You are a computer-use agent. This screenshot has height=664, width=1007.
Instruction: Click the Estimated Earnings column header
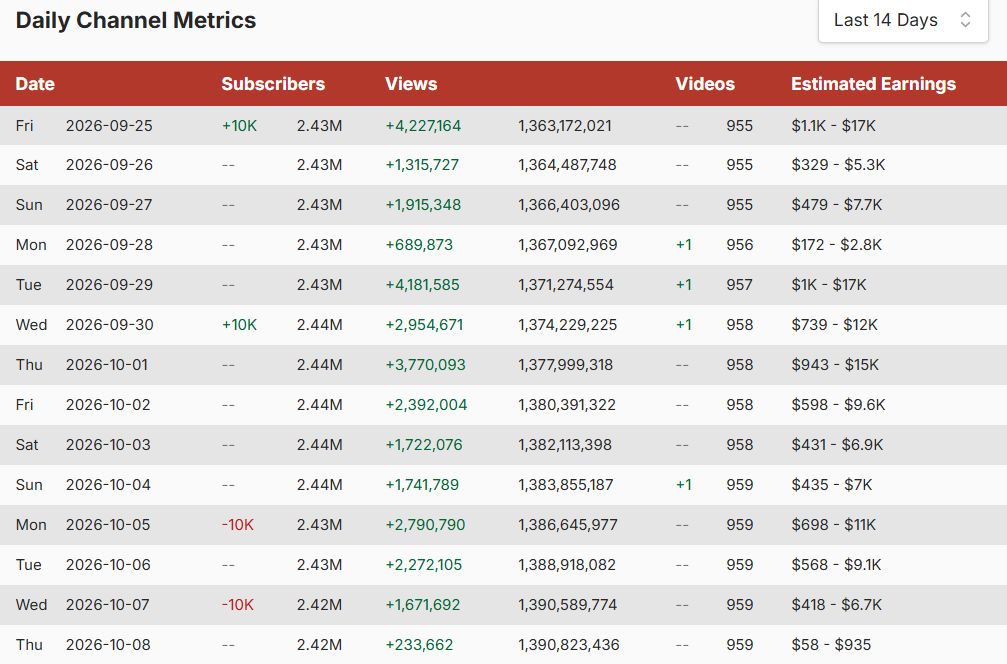tap(873, 84)
